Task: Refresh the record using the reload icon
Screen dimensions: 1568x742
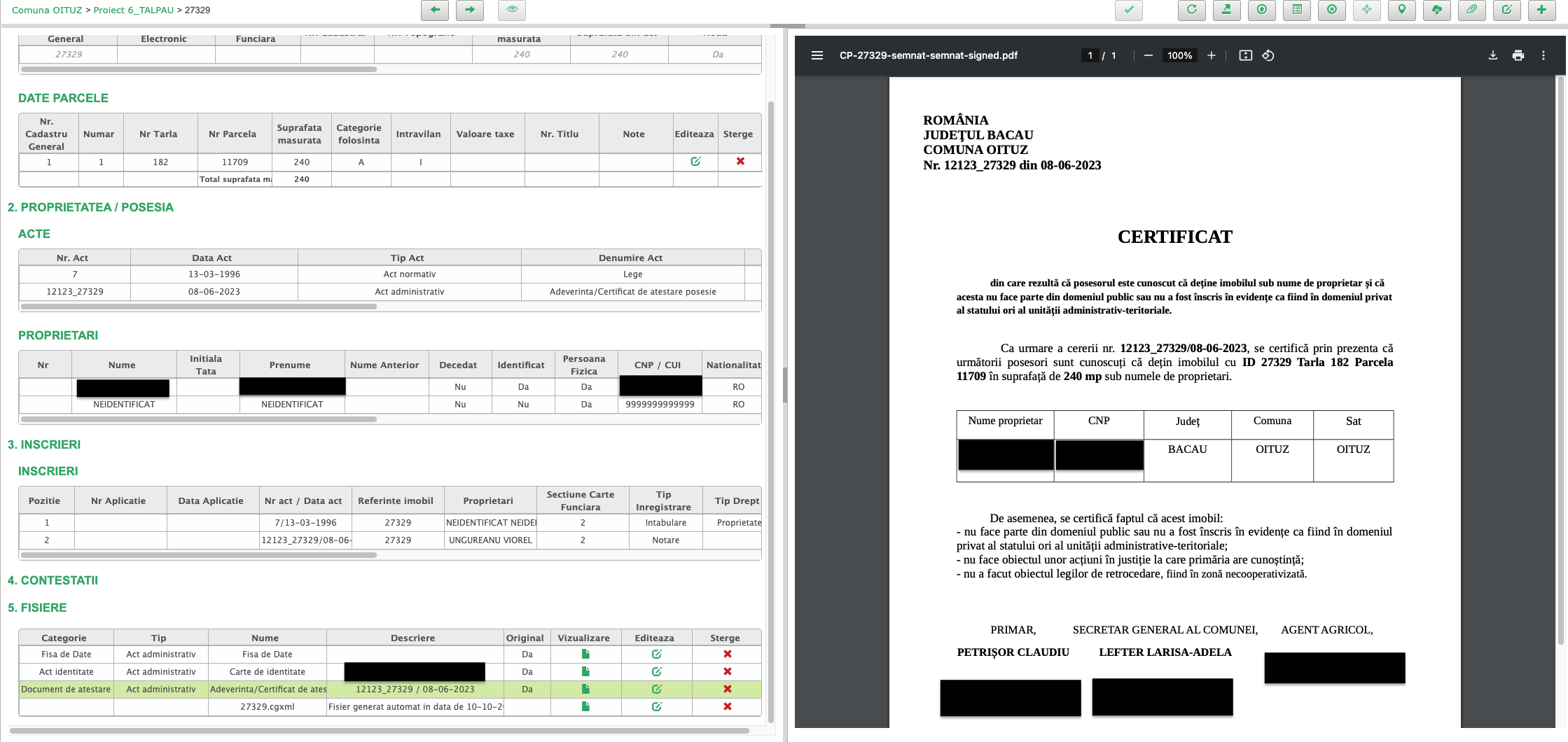Action: click(1191, 10)
